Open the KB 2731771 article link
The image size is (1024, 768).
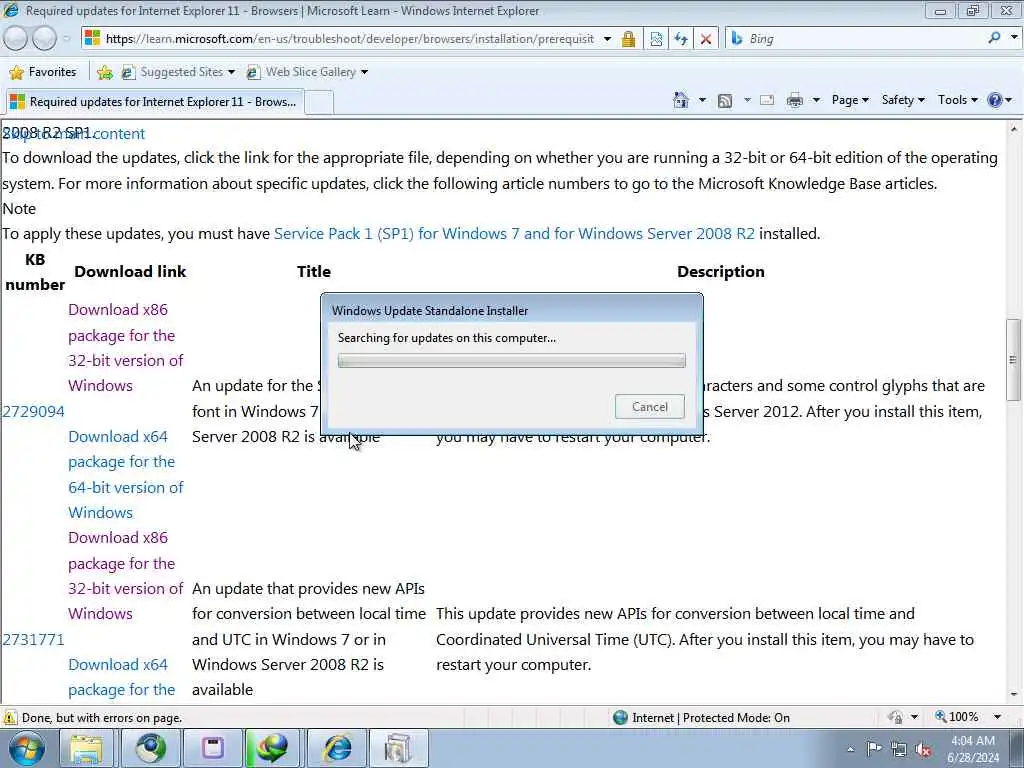click(33, 639)
